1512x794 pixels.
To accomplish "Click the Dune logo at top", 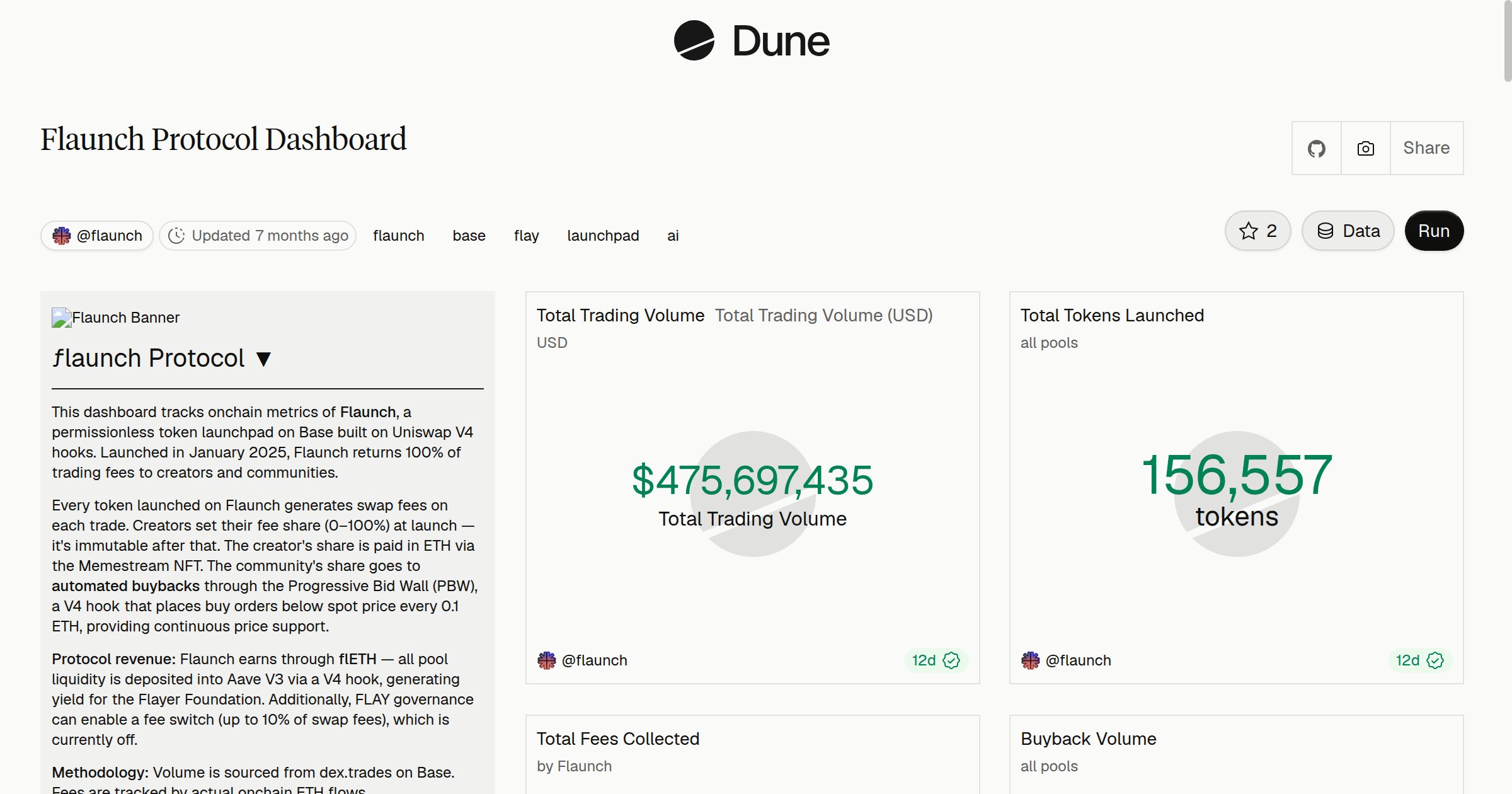I will (x=752, y=40).
